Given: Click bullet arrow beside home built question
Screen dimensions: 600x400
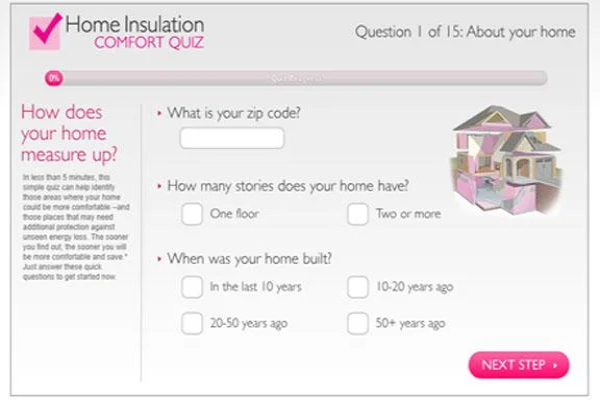Looking at the screenshot, I should coord(159,259).
